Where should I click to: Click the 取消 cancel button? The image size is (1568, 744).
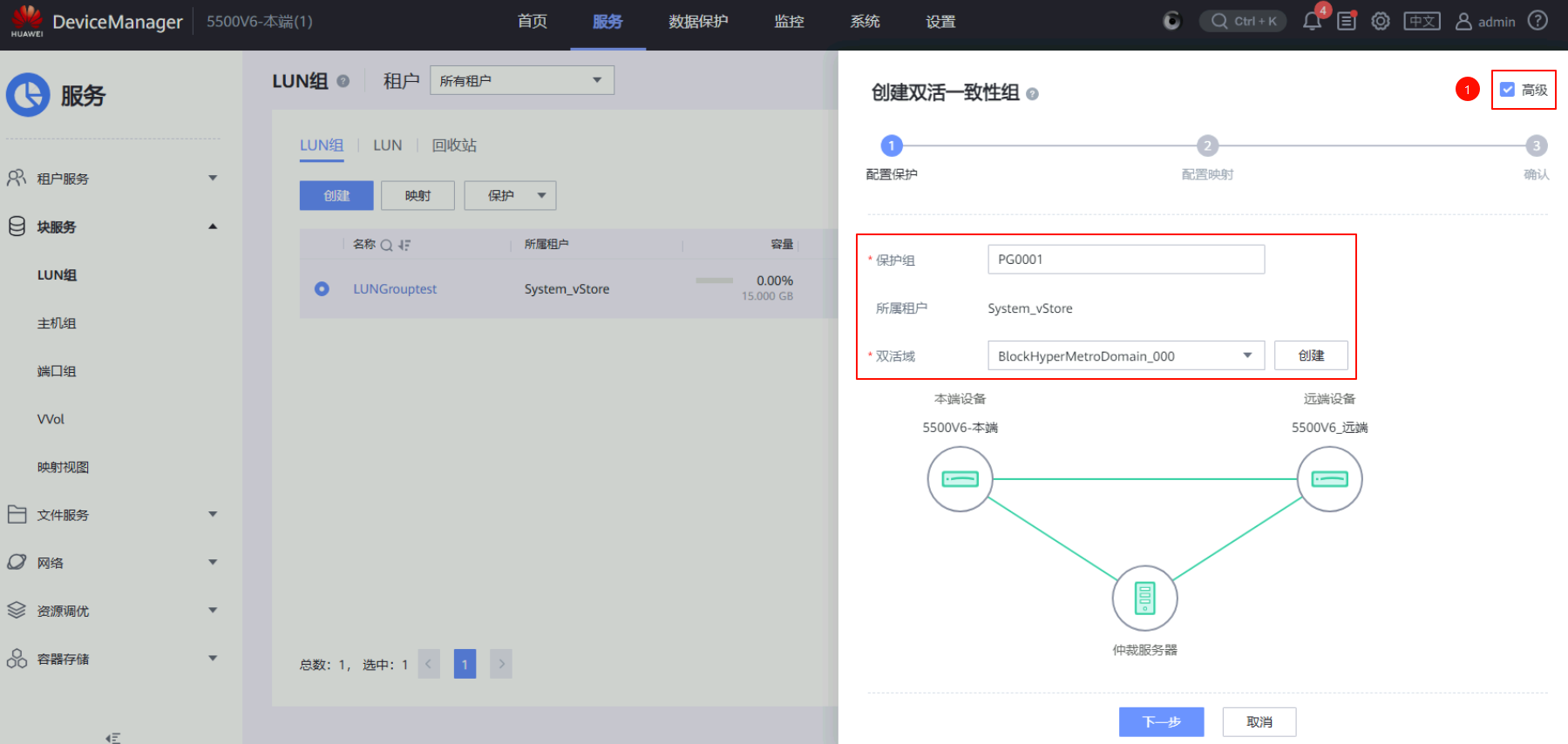click(1259, 722)
